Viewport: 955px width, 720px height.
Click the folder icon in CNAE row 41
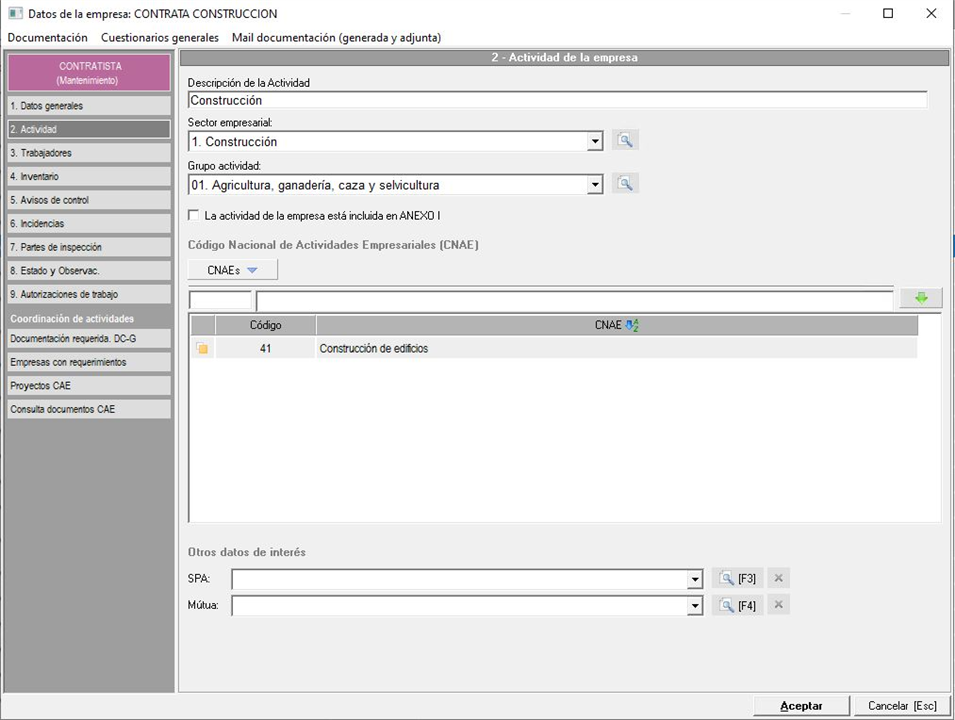(203, 349)
